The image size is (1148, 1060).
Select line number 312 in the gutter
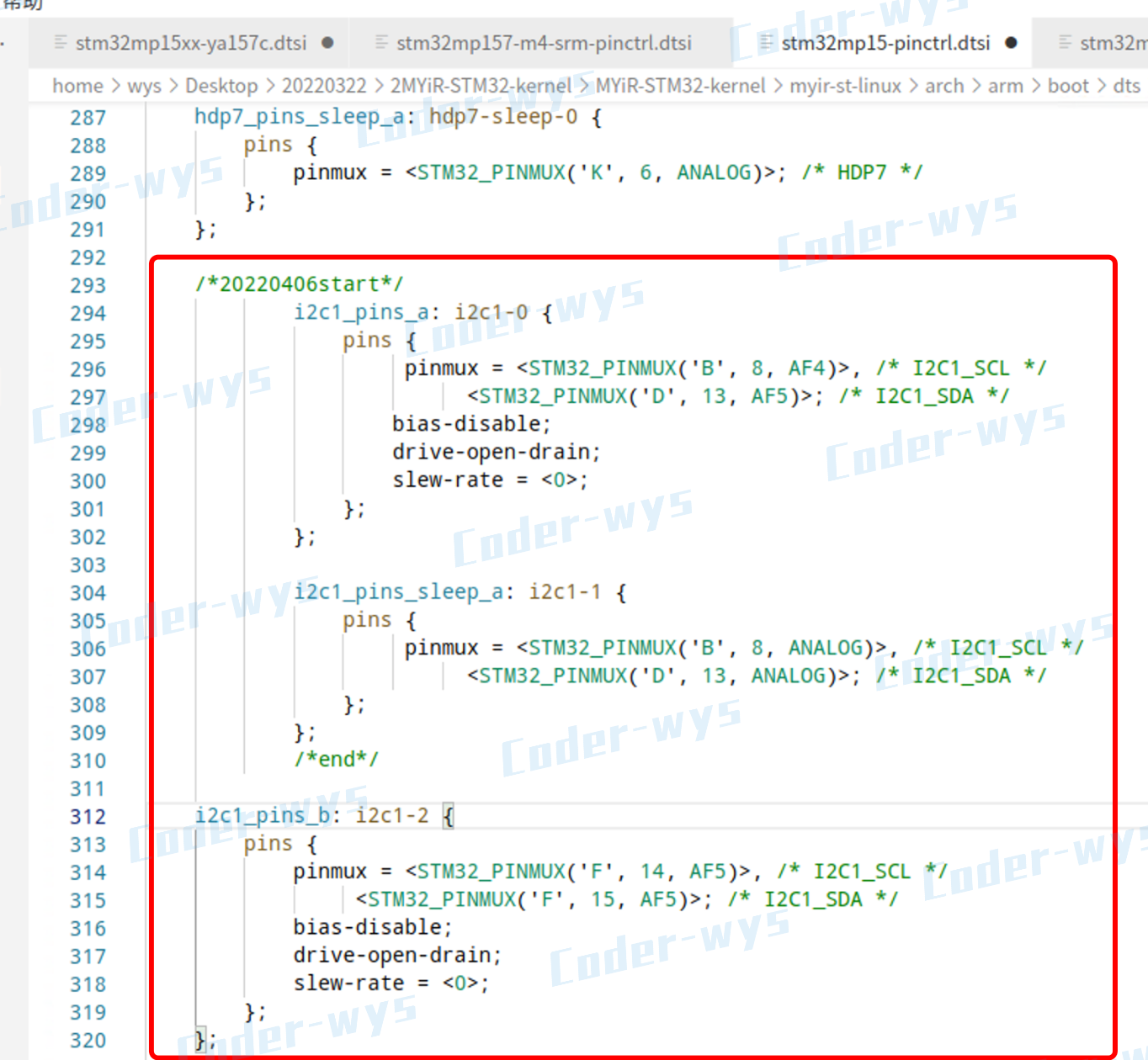click(x=88, y=816)
